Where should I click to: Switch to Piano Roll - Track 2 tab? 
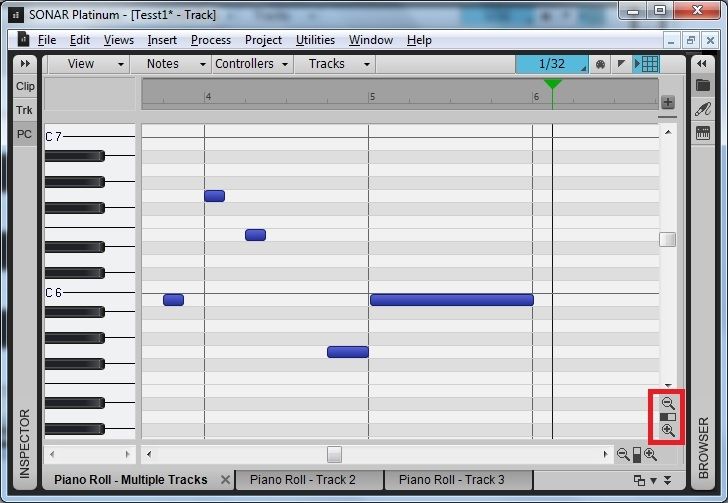pyautogui.click(x=302, y=480)
